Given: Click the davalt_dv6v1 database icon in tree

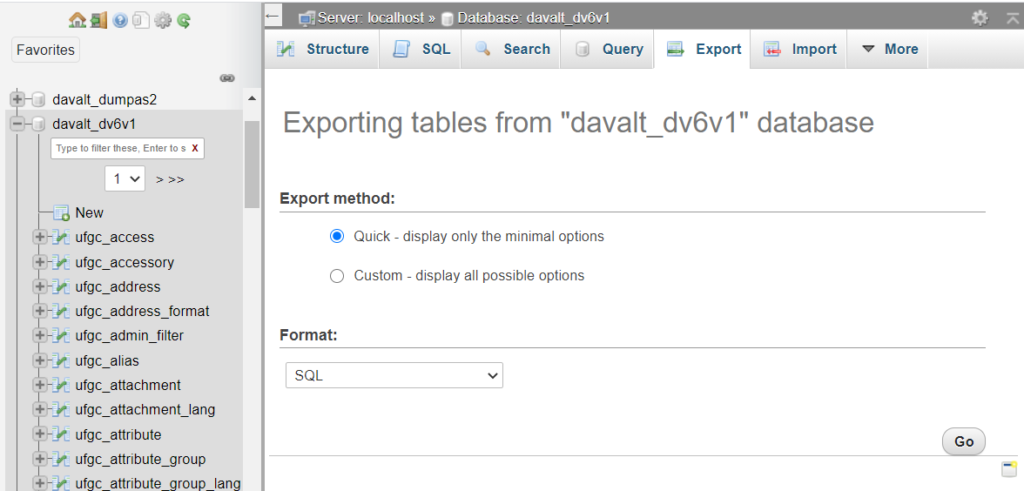Looking at the screenshot, I should (39, 124).
